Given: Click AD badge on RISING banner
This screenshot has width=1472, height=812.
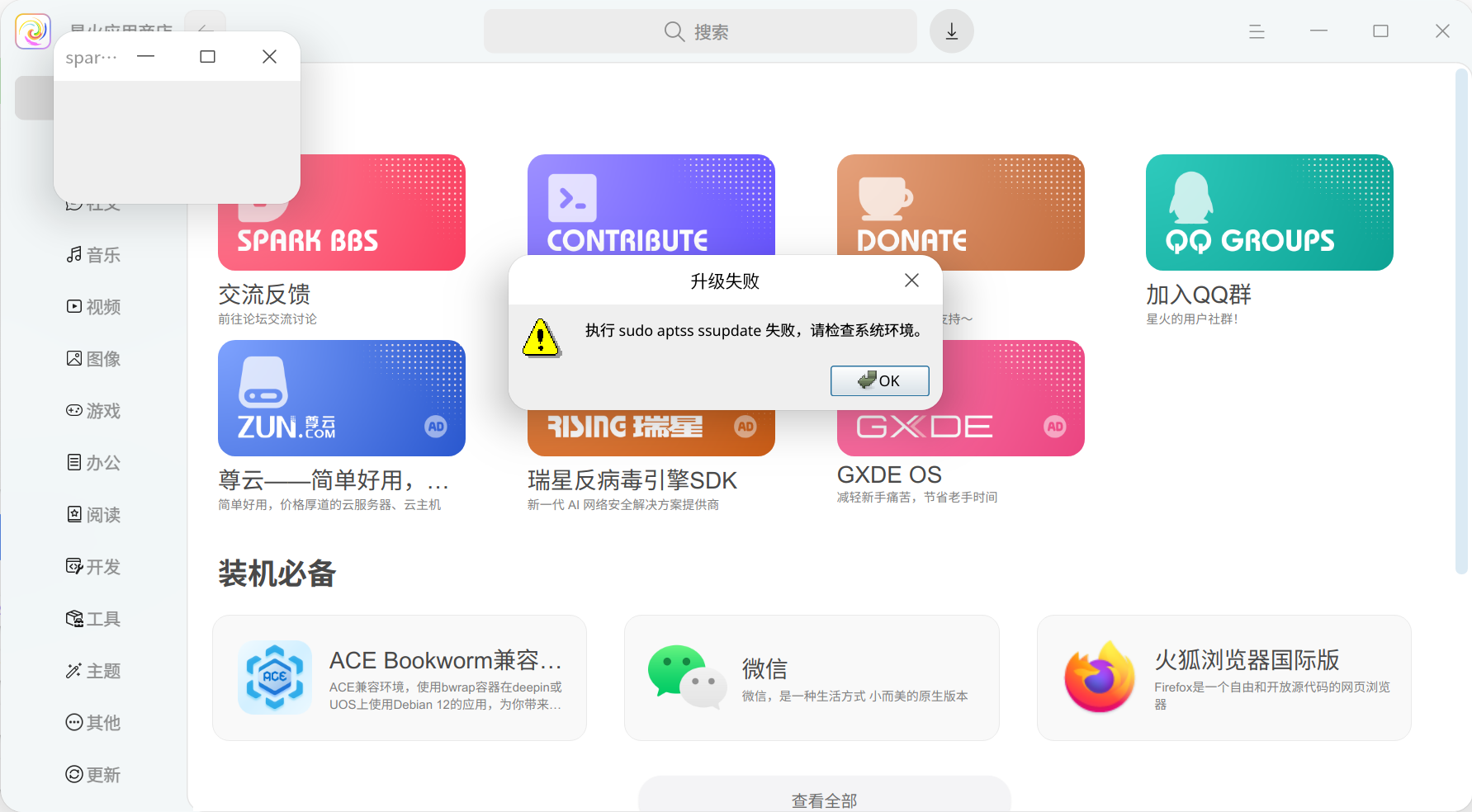Looking at the screenshot, I should point(745,427).
